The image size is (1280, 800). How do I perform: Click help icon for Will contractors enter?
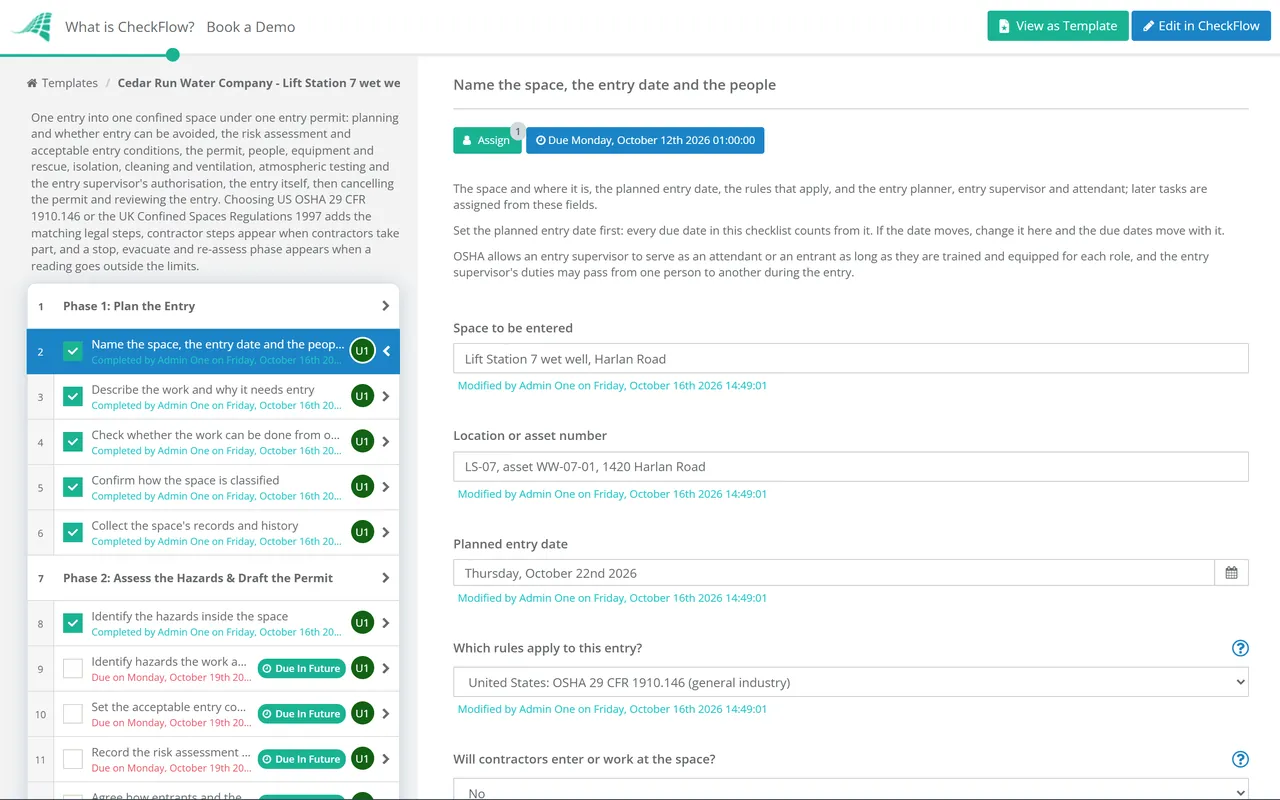(x=1240, y=759)
